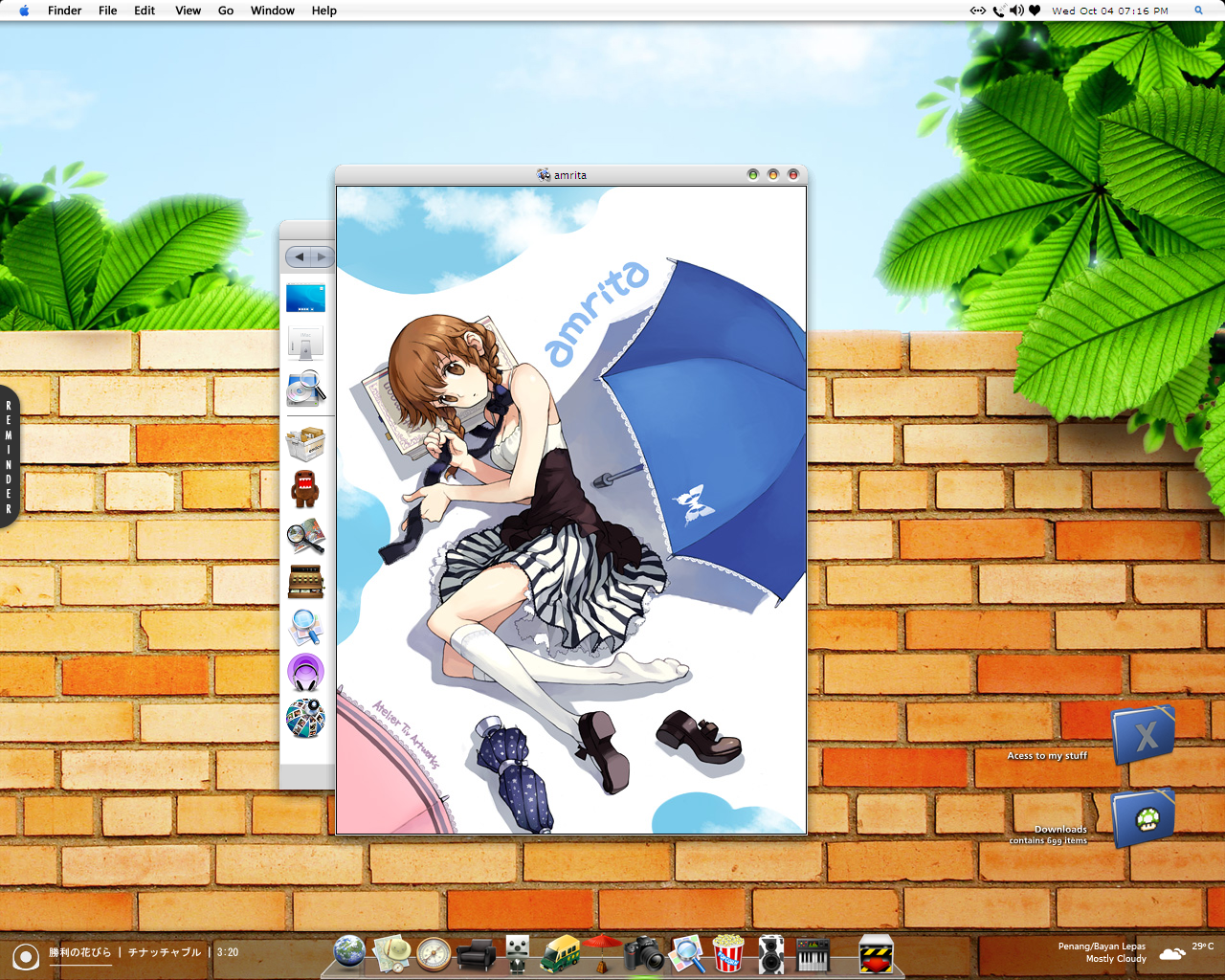Viewport: 1225px width, 980px height.
Task: Open the robot butler face dock icon
Action: click(518, 953)
